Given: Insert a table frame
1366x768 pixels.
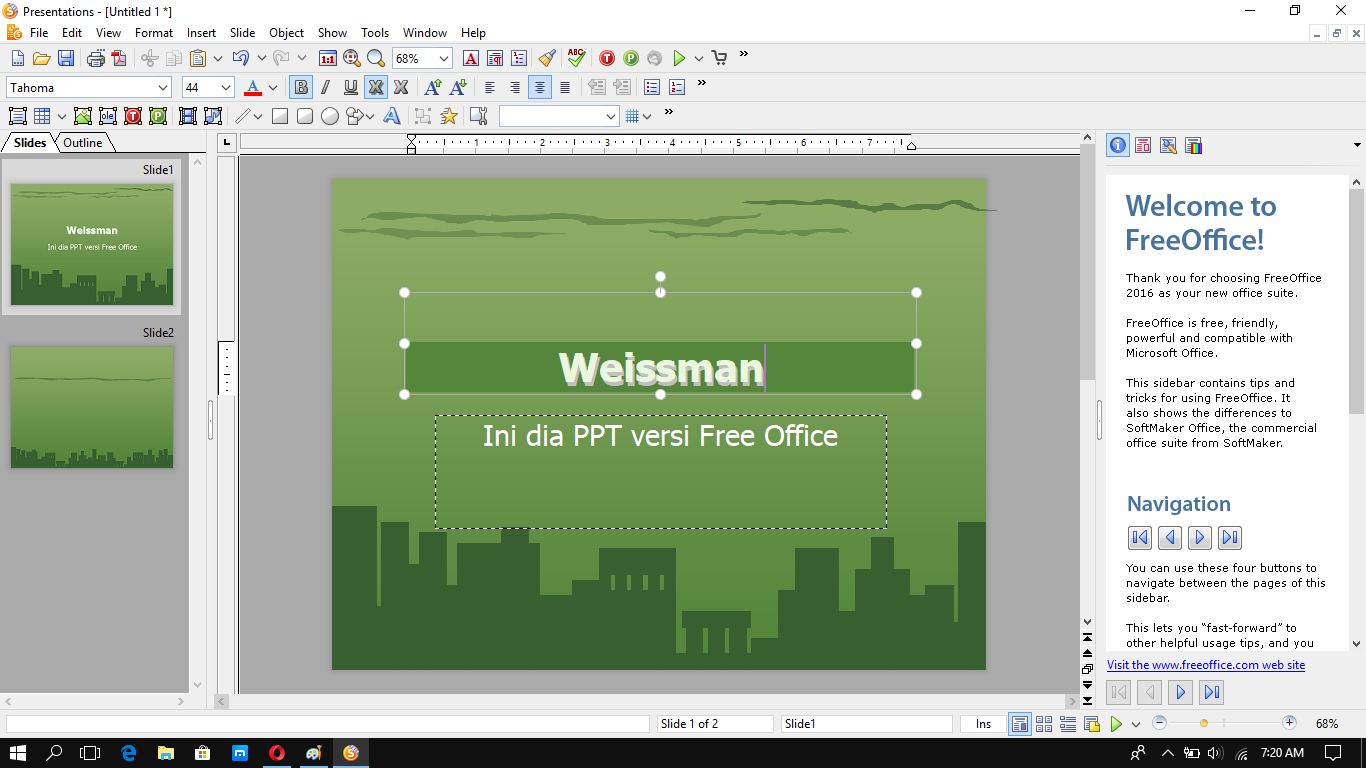Looking at the screenshot, I should point(42,116).
